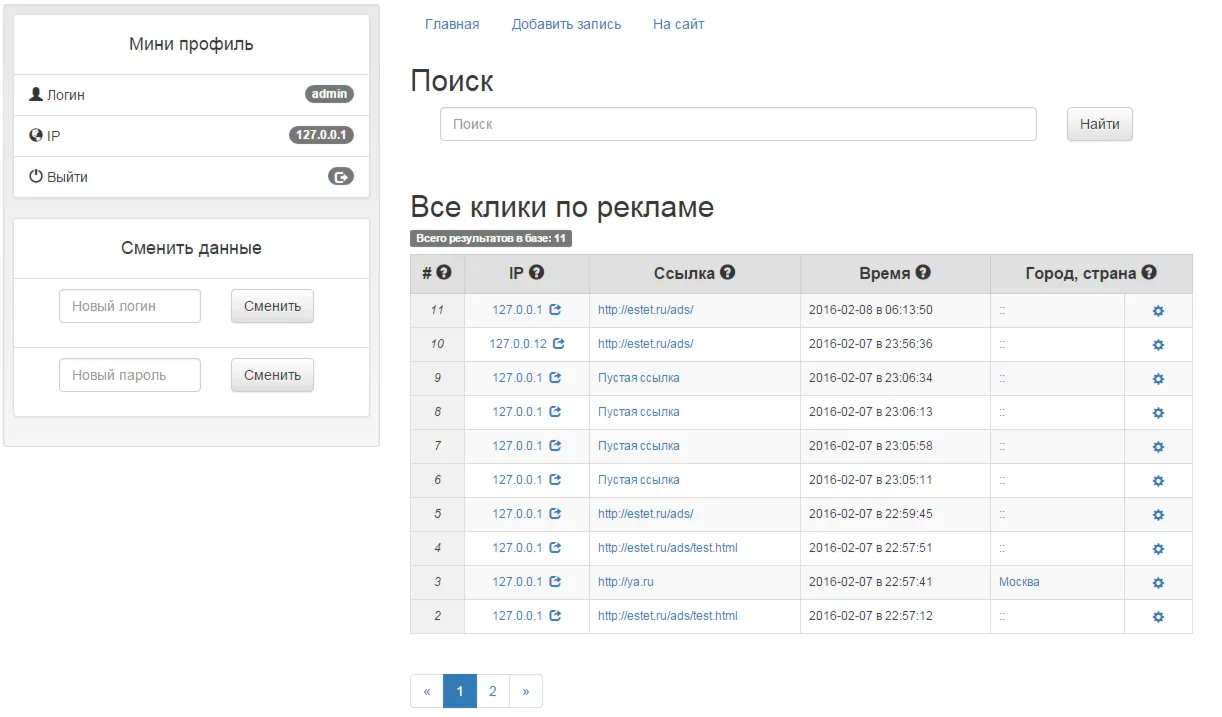Click the external link icon next to 127.0.0.12

[x=558, y=344]
